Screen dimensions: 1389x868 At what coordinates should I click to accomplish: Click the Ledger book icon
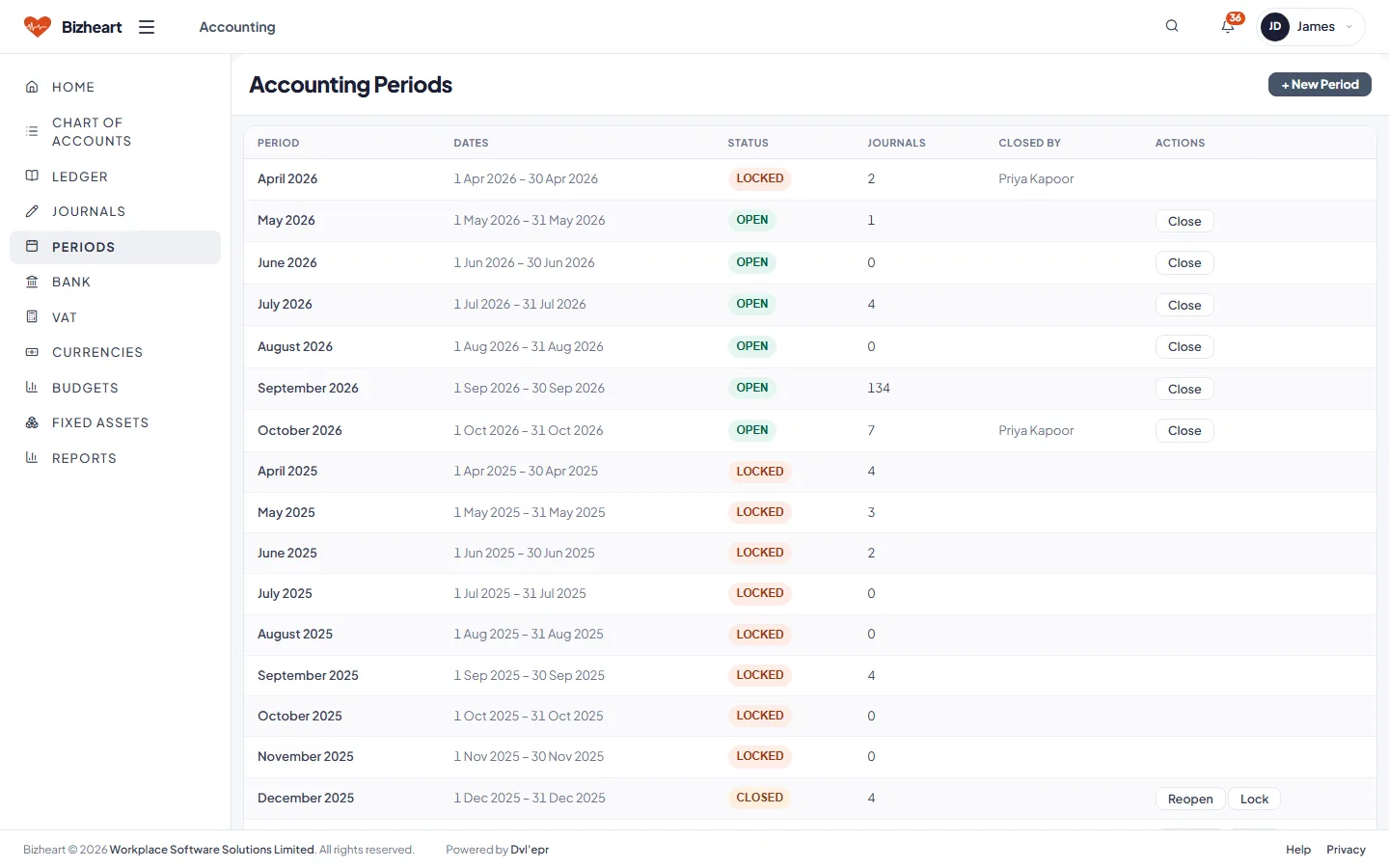[32, 176]
